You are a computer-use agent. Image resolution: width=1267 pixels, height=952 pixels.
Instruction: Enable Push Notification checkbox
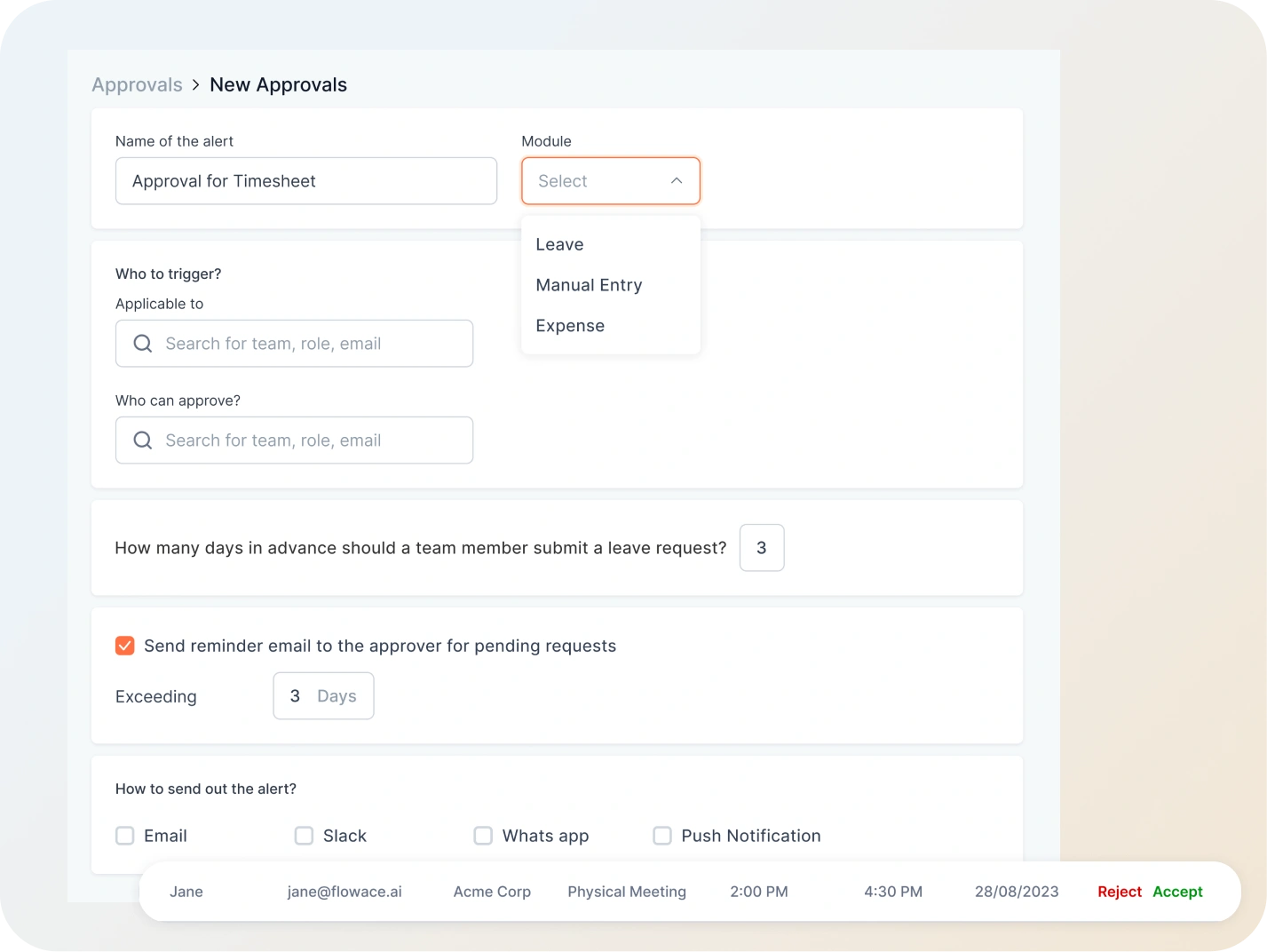click(x=662, y=836)
